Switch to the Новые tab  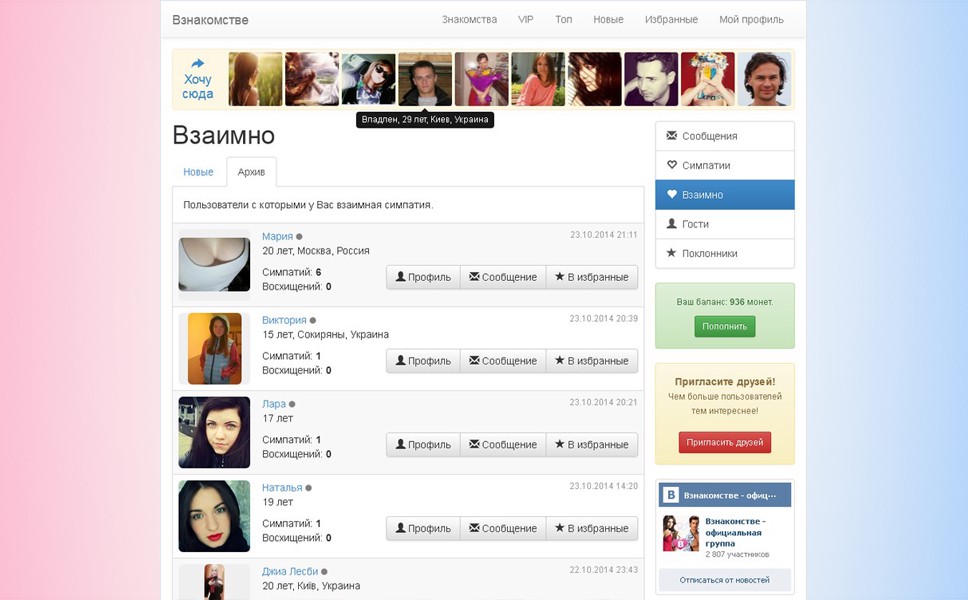click(198, 172)
